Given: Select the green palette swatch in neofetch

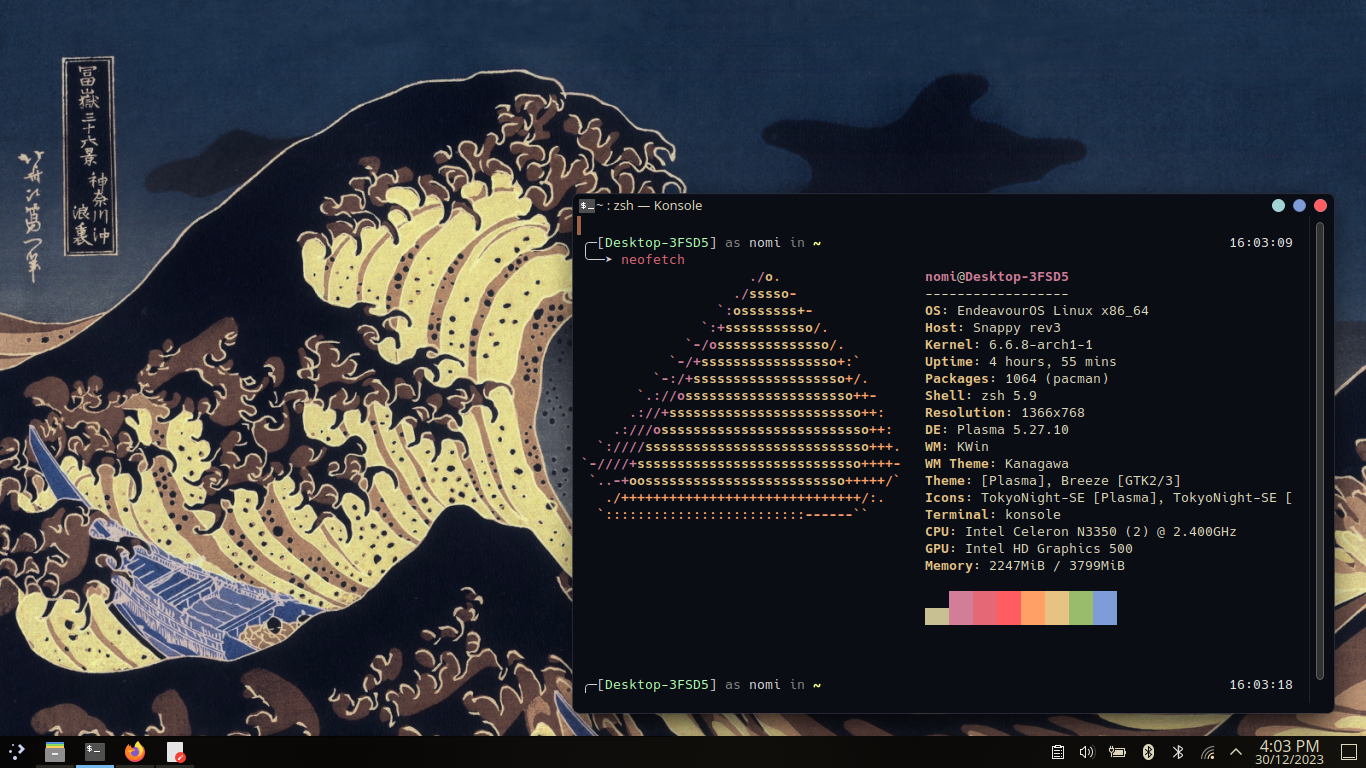Looking at the screenshot, I should (x=1081, y=608).
